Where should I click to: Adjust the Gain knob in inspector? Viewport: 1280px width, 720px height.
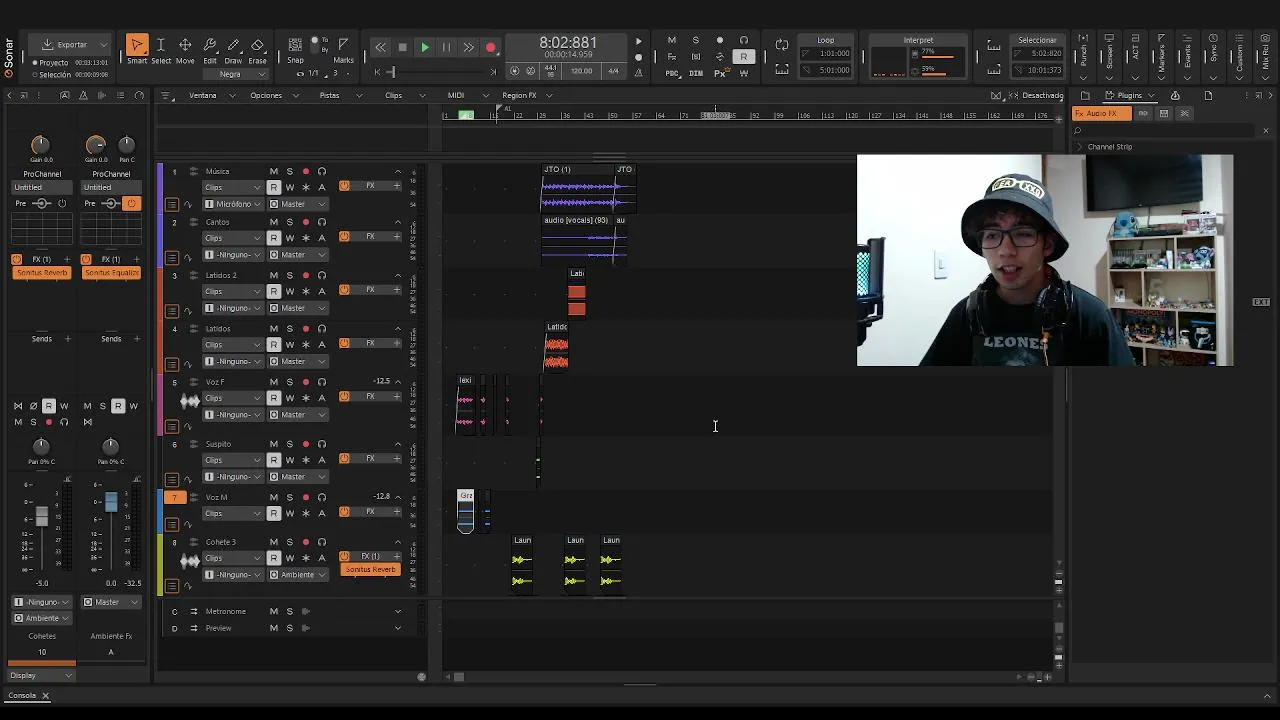tap(40, 145)
